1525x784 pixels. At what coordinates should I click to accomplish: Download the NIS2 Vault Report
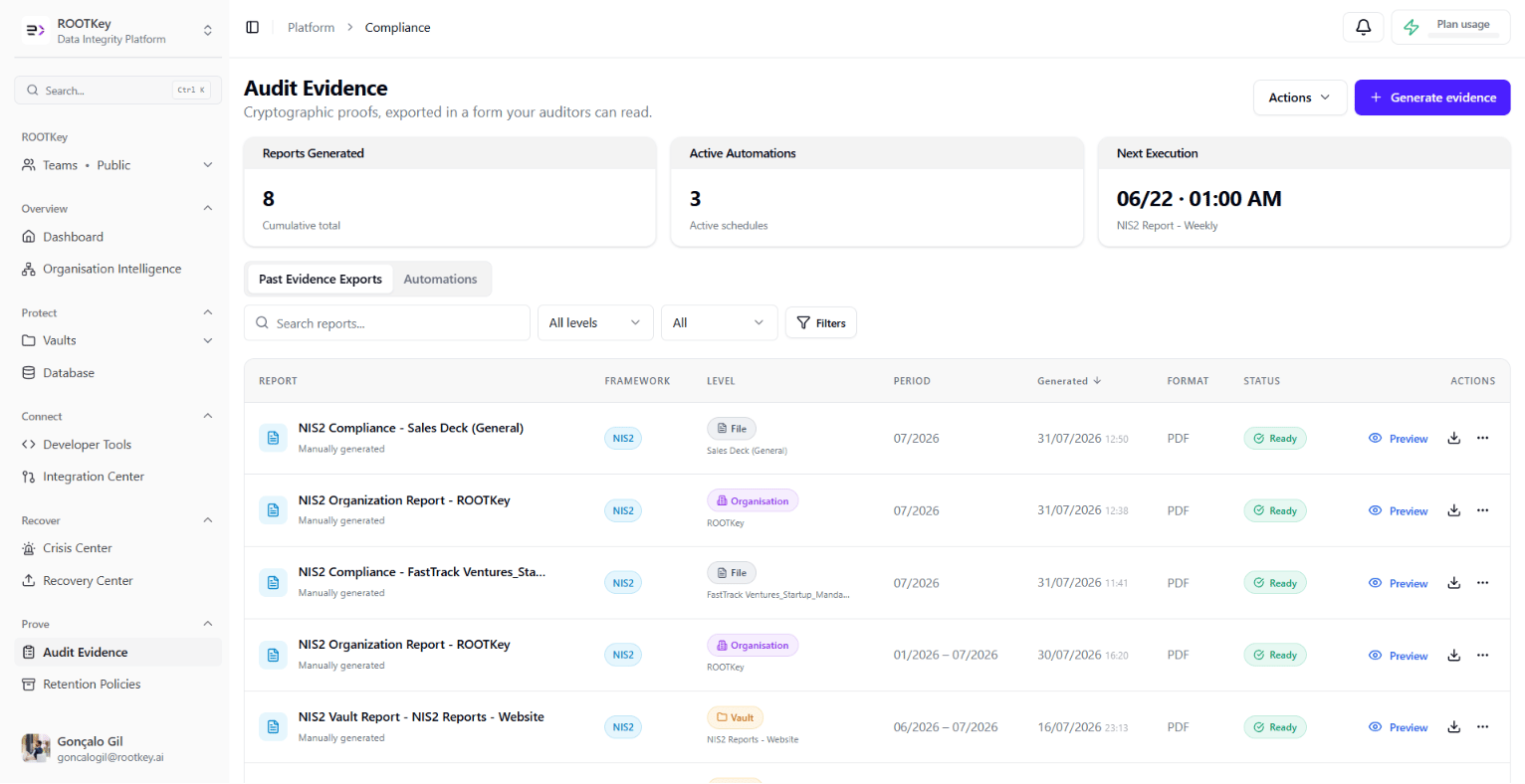pos(1454,727)
